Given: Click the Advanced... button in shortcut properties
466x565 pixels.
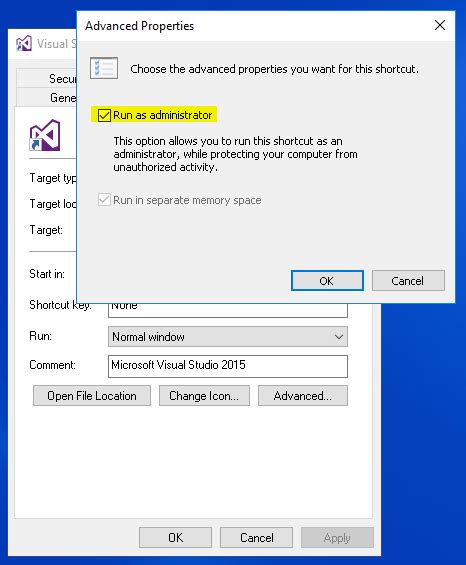Looking at the screenshot, I should pyautogui.click(x=303, y=396).
